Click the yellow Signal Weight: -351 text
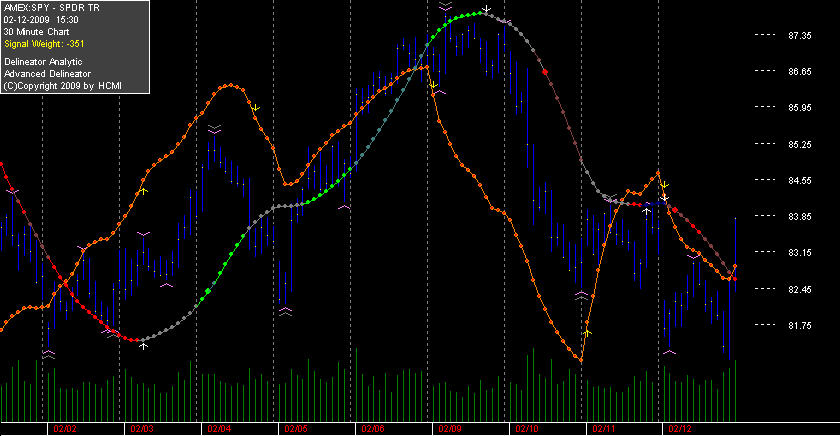Image resolution: width=840 pixels, height=436 pixels. click(44, 44)
